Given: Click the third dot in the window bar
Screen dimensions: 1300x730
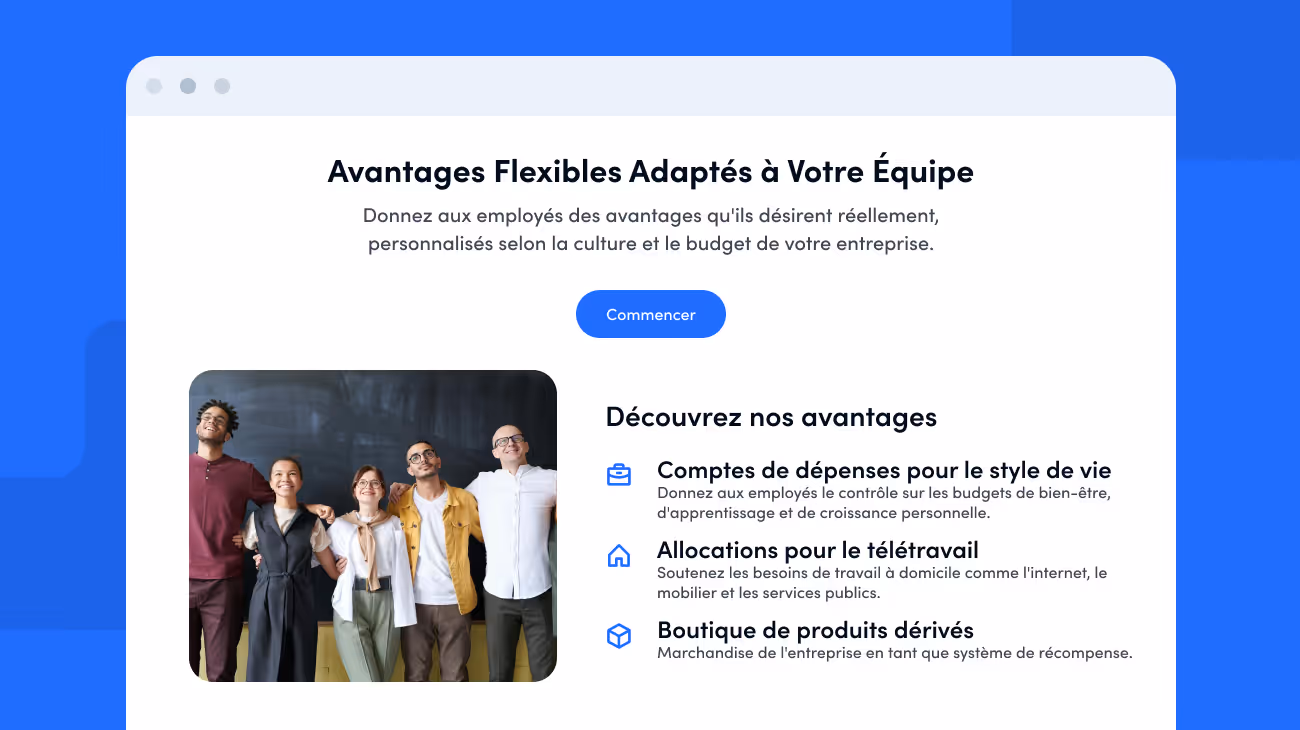Looking at the screenshot, I should pyautogui.click(x=222, y=86).
